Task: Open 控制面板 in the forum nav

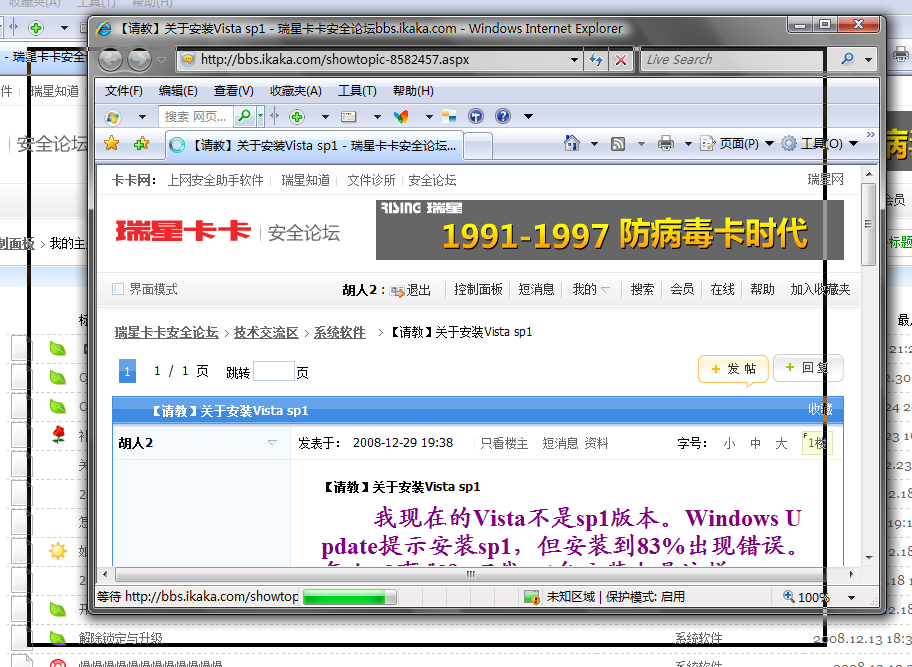Action: 478,290
